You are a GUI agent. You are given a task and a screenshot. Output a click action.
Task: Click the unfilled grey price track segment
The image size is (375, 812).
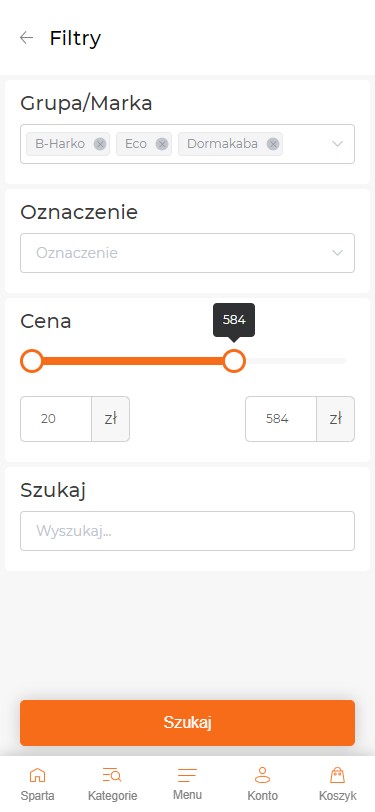pos(295,361)
